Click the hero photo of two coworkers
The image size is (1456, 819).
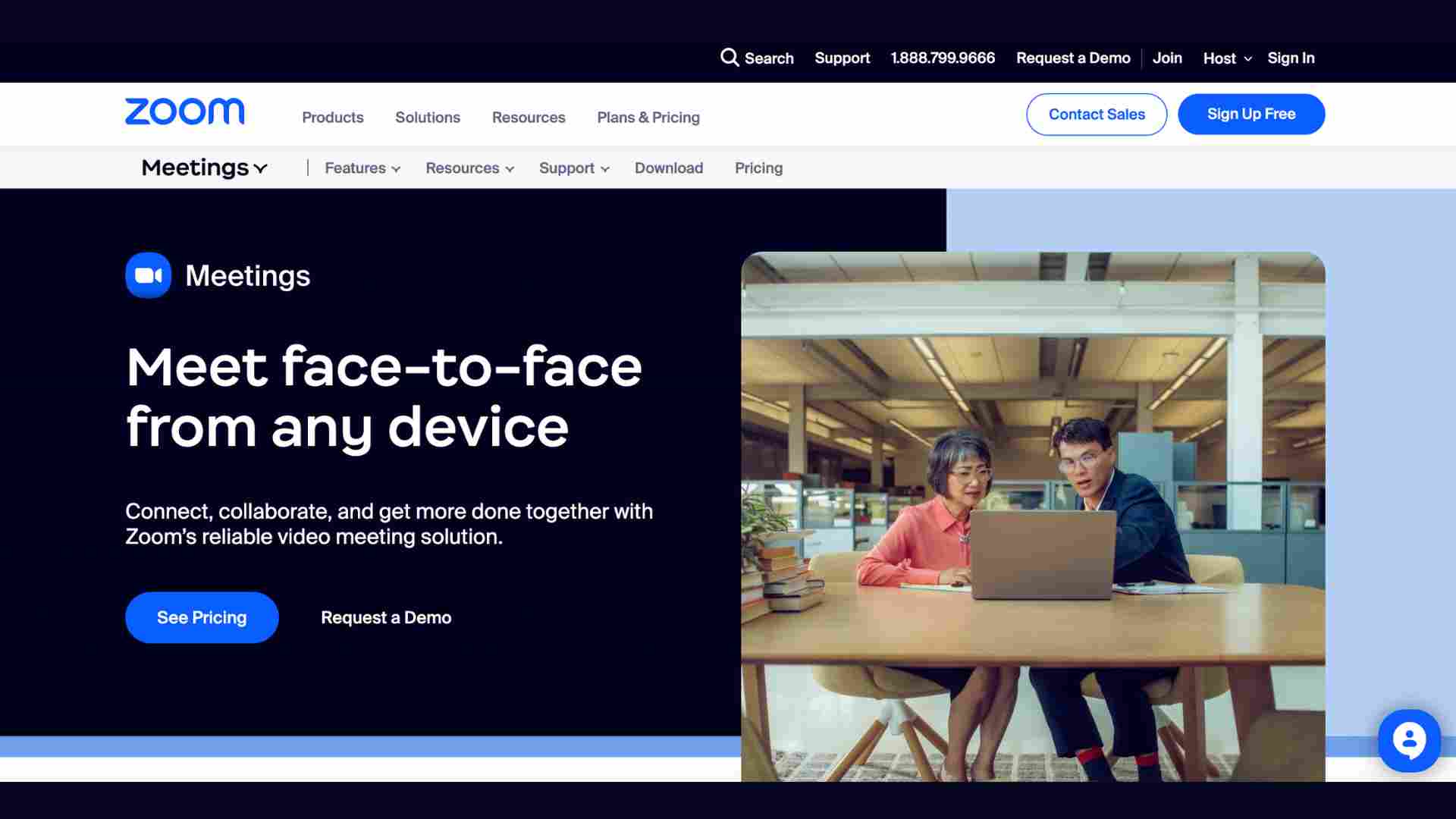[1032, 516]
